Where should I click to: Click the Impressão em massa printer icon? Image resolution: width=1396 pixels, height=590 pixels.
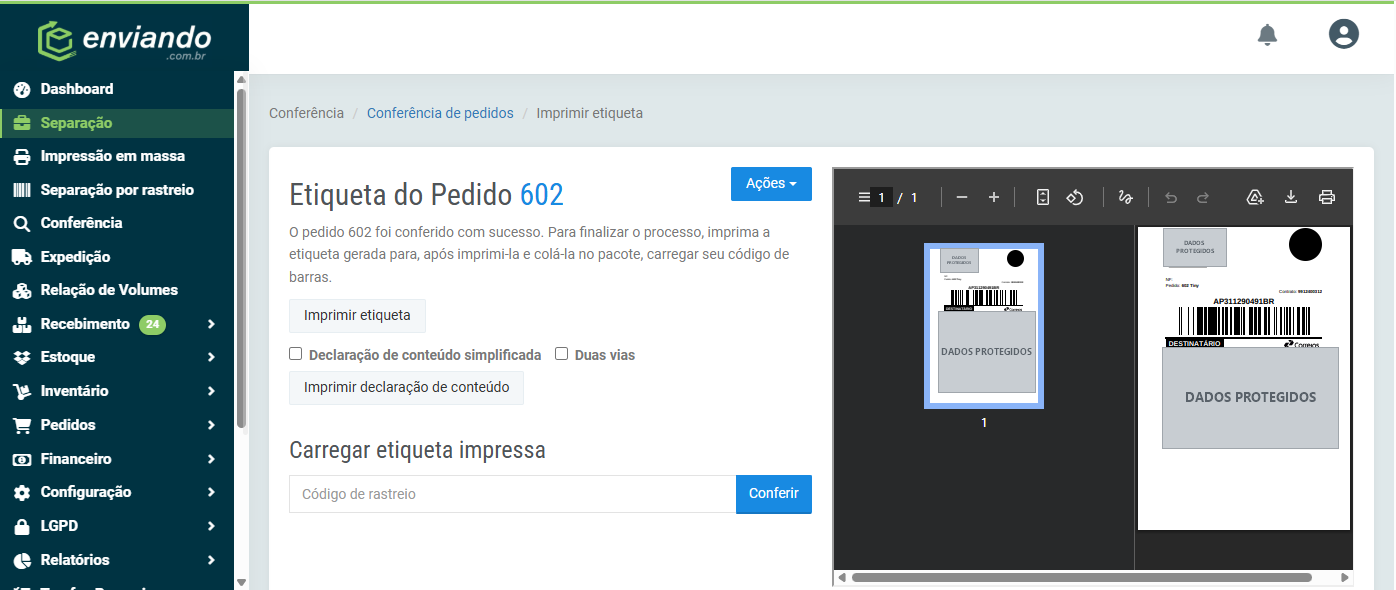[x=22, y=157]
